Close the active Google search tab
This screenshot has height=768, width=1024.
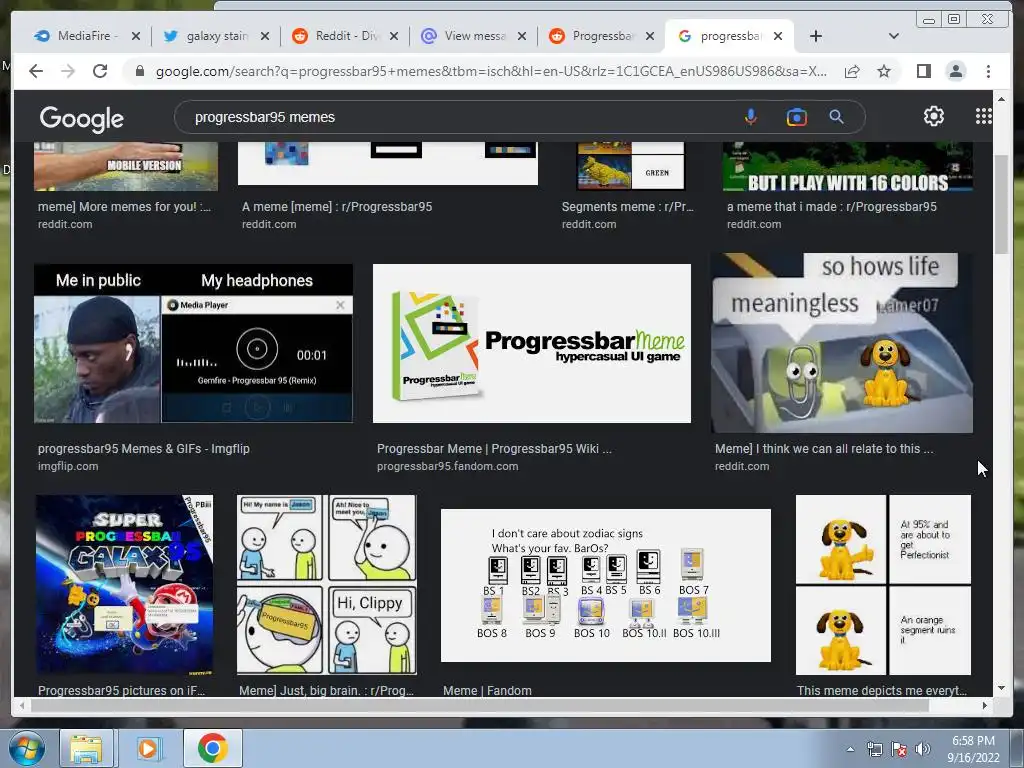coord(778,36)
